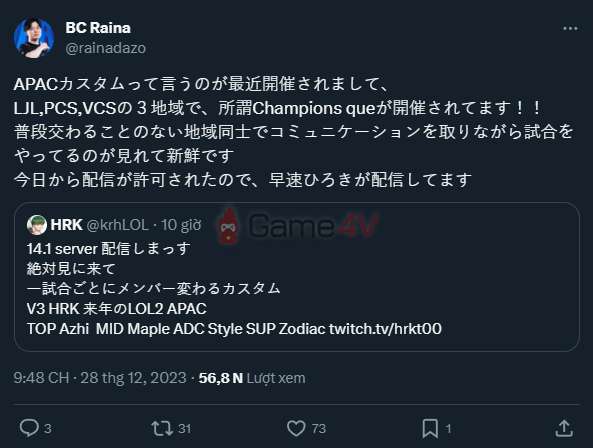Image resolution: width=593 pixels, height=448 pixels.
Task: Open the @rainadazo handle link
Action: click(106, 48)
